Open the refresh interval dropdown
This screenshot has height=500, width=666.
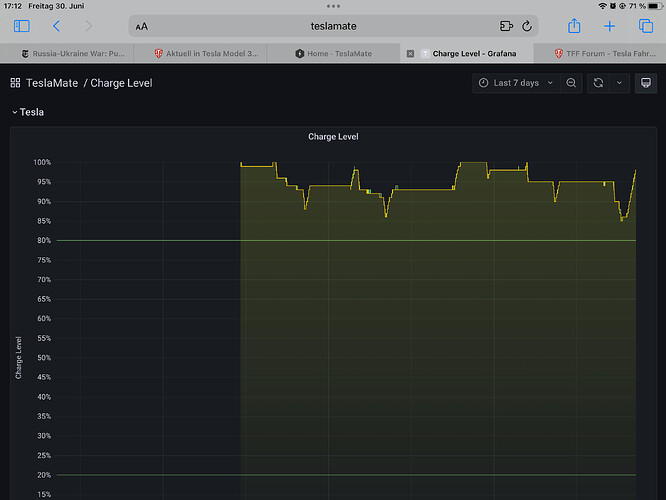tap(619, 83)
